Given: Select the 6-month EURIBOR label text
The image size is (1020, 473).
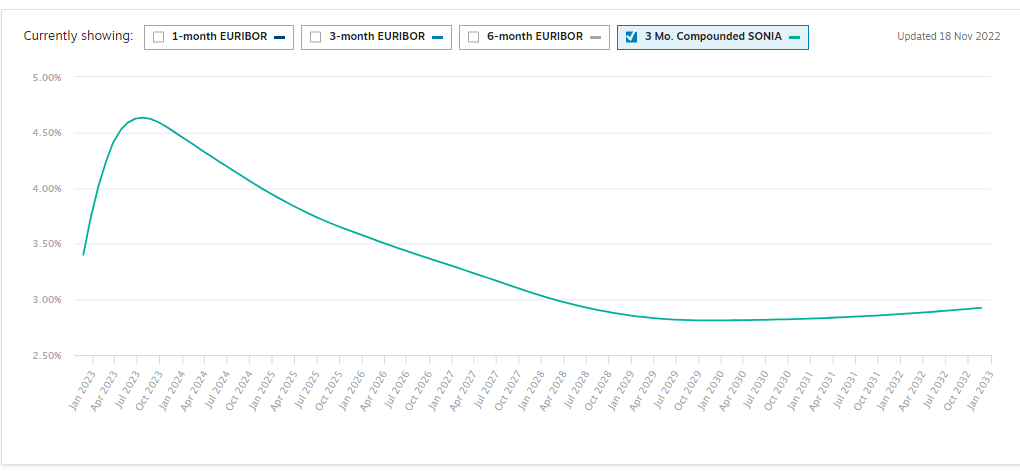Looking at the screenshot, I should coord(534,37).
